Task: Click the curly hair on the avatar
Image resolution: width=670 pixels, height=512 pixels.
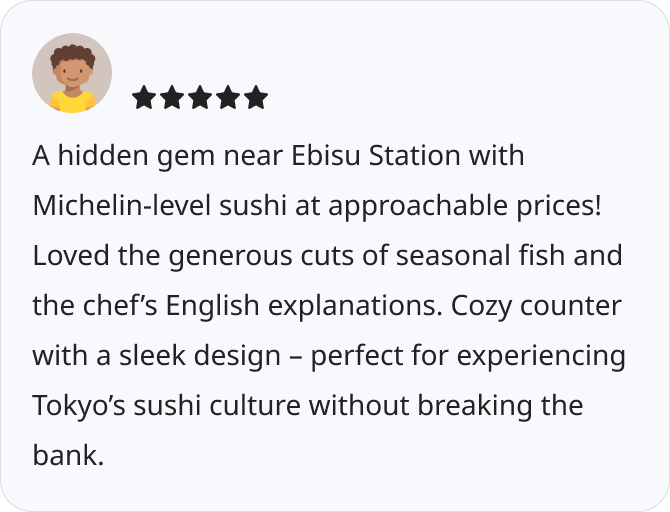Action: tap(72, 53)
